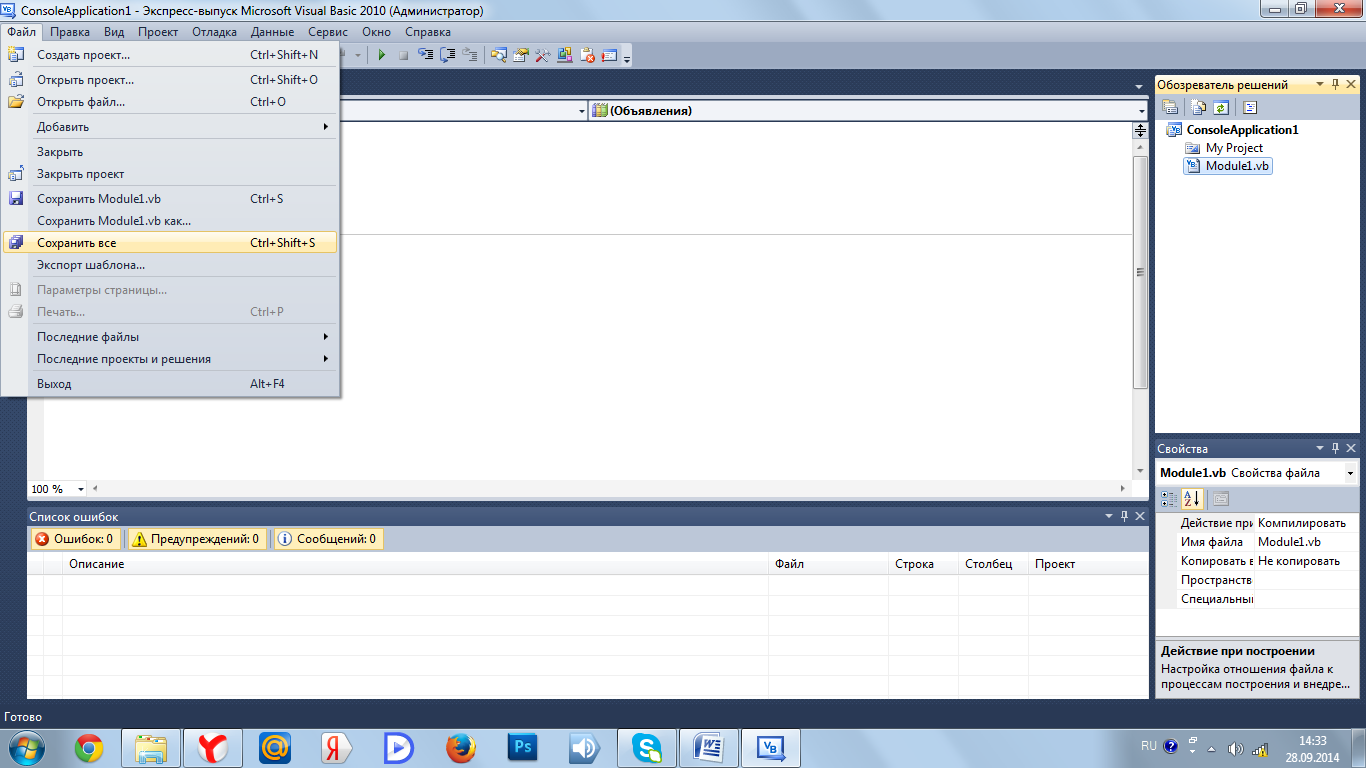Pin toggle on Список ошибок panel
The width and height of the screenshot is (1366, 768).
1124,516
